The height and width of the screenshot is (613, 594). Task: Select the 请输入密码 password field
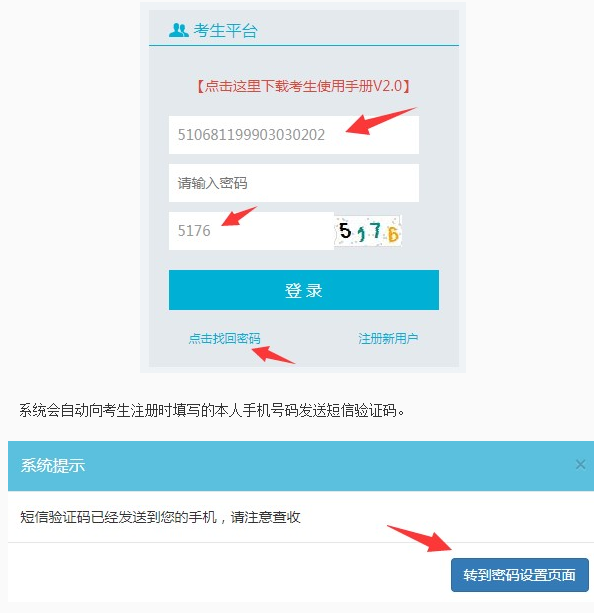click(x=294, y=183)
